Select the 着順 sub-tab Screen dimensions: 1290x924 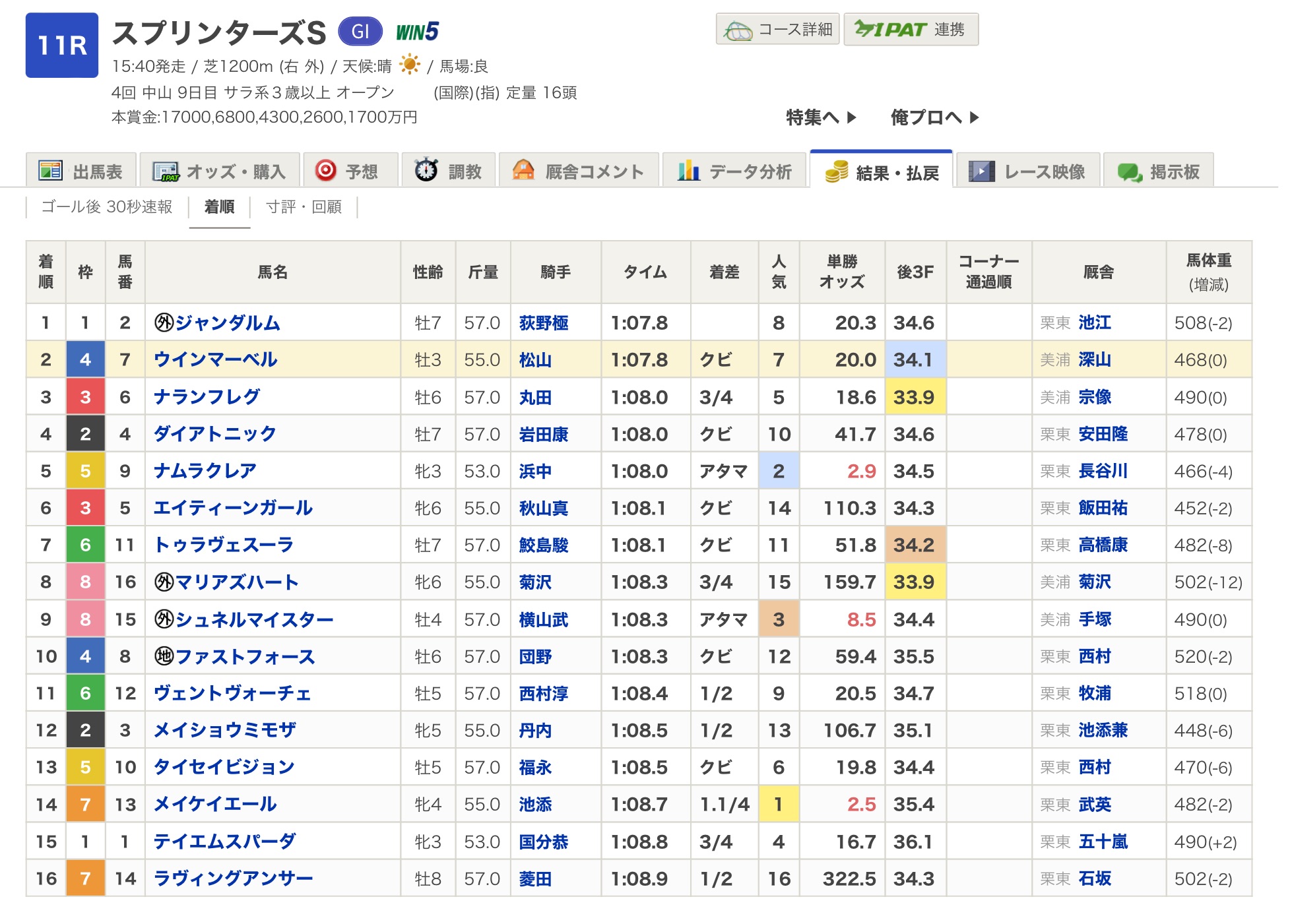[x=220, y=207]
